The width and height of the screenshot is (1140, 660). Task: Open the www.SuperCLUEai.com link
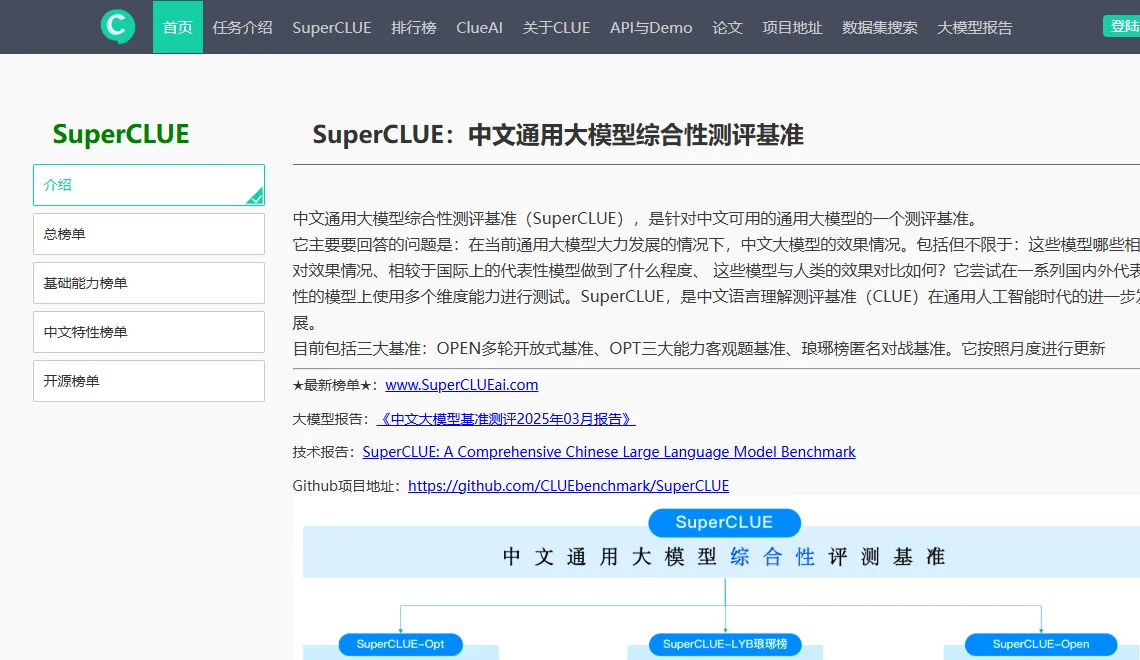(x=462, y=385)
